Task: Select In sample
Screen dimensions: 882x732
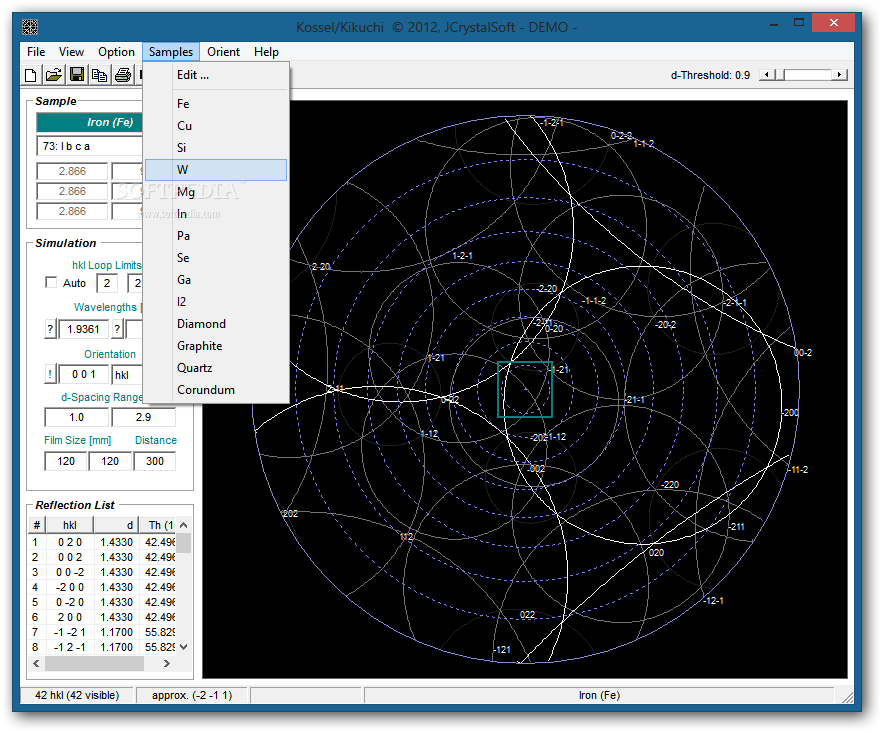Action: pyautogui.click(x=217, y=214)
